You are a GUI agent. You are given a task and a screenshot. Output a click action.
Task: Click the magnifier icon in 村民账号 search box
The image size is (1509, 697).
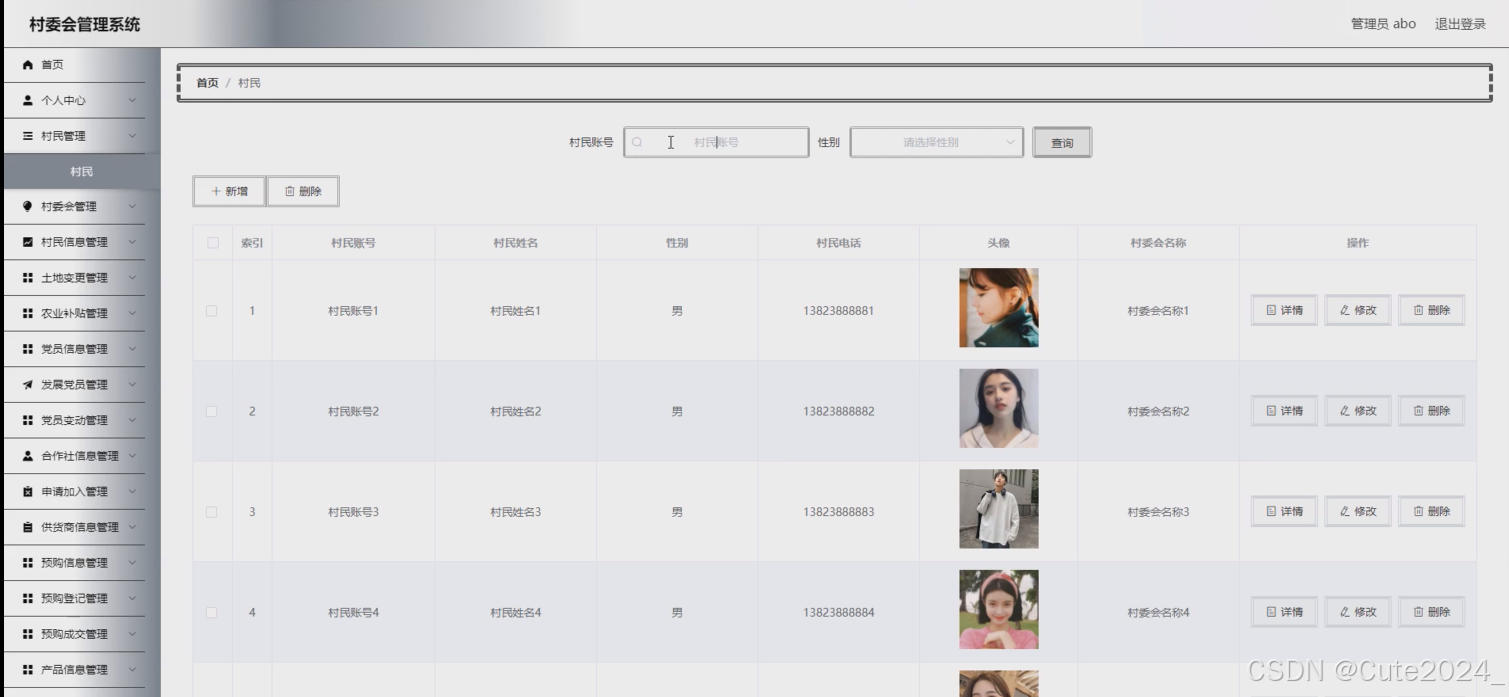coord(637,142)
